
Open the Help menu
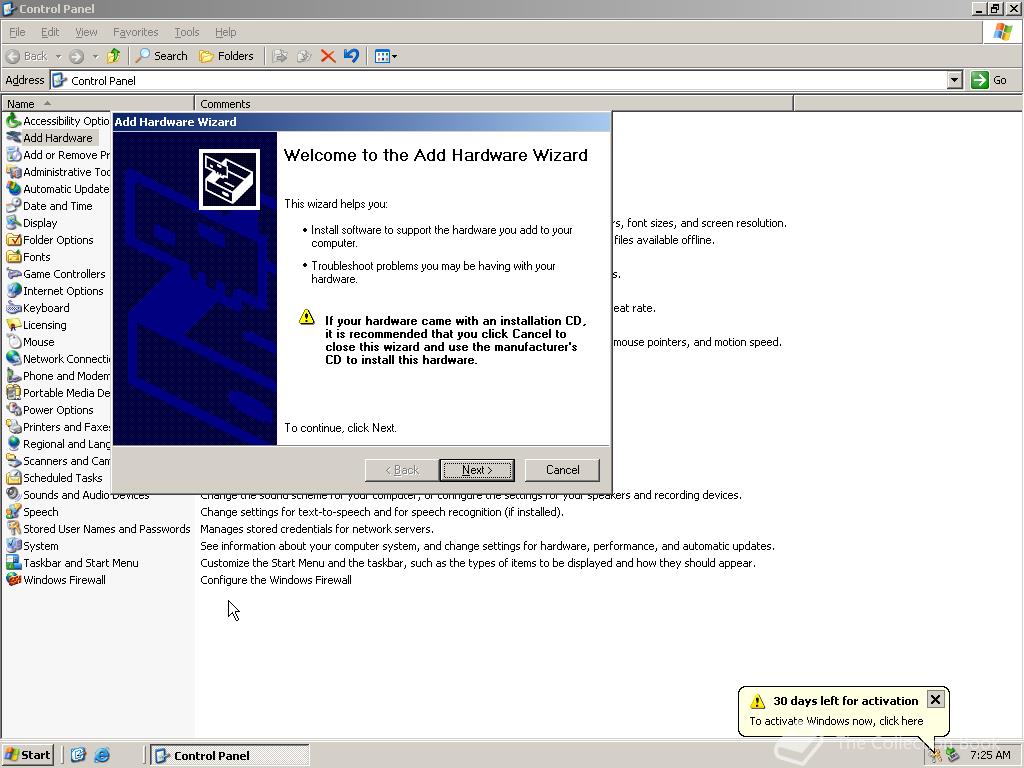(x=225, y=32)
